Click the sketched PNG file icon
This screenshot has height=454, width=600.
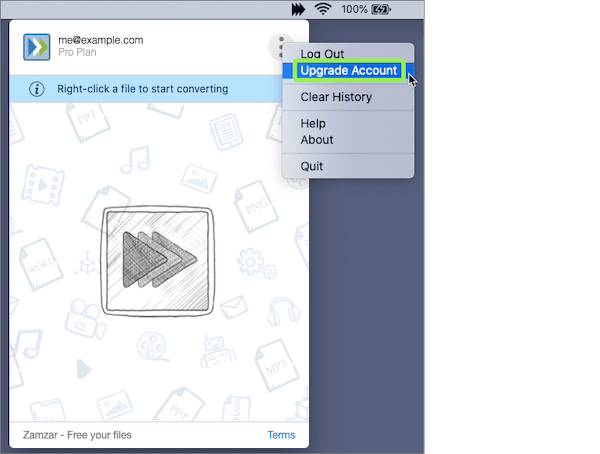[x=256, y=207]
